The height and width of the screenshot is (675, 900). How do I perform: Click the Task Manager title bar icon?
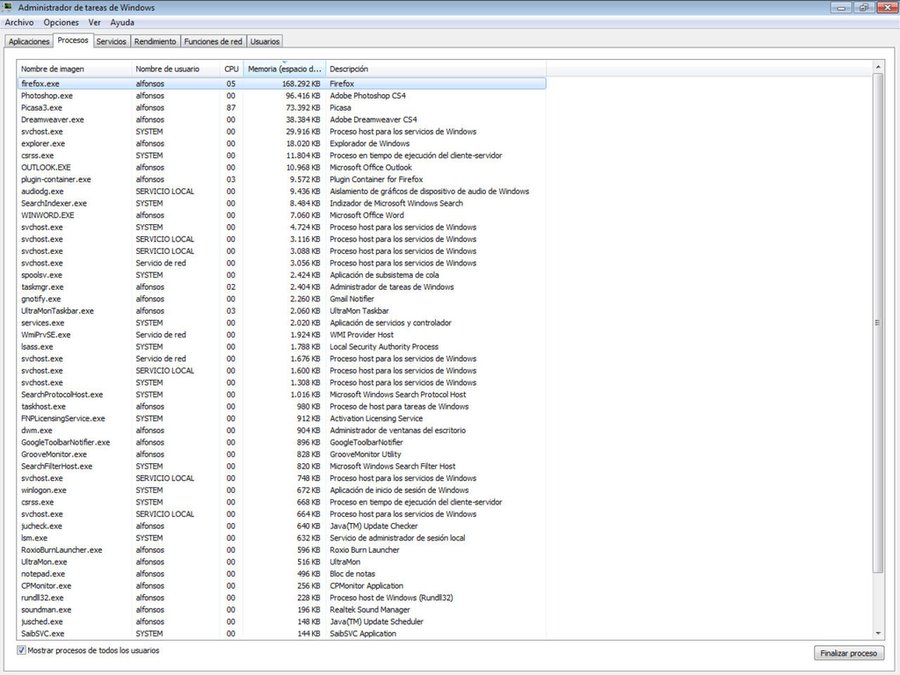tap(9, 7)
